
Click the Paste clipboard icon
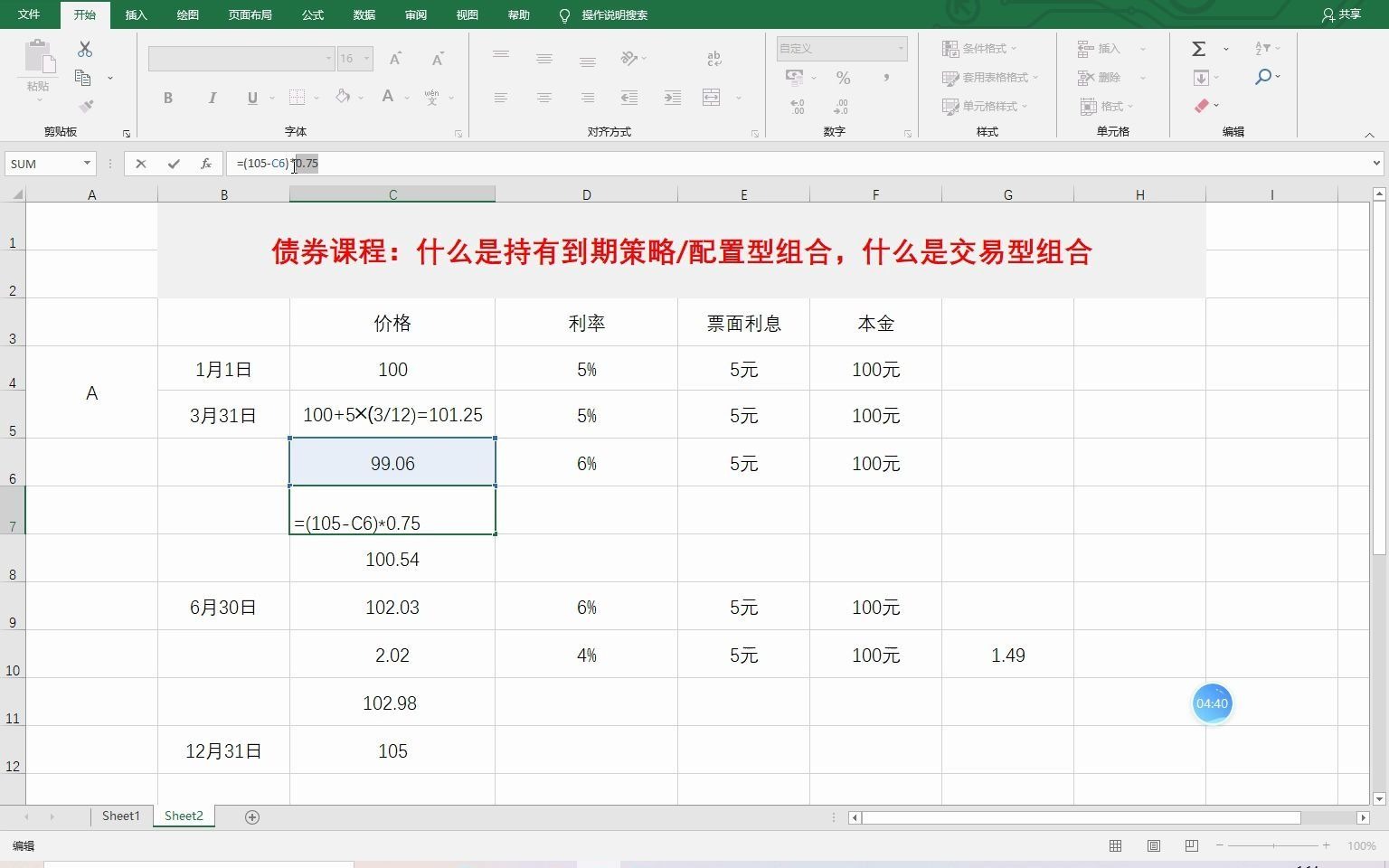tap(38, 56)
